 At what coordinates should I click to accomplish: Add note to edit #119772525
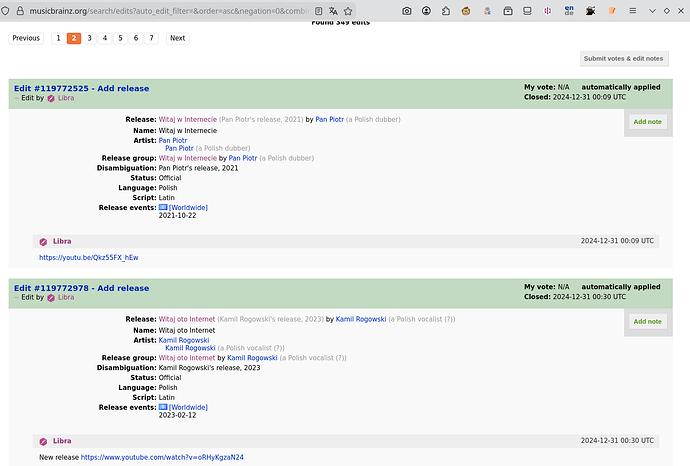647,122
